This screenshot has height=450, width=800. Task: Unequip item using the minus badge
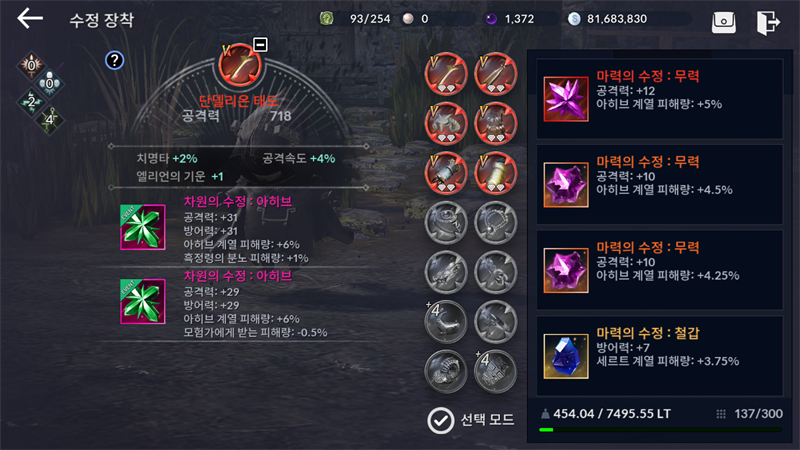coord(260,44)
